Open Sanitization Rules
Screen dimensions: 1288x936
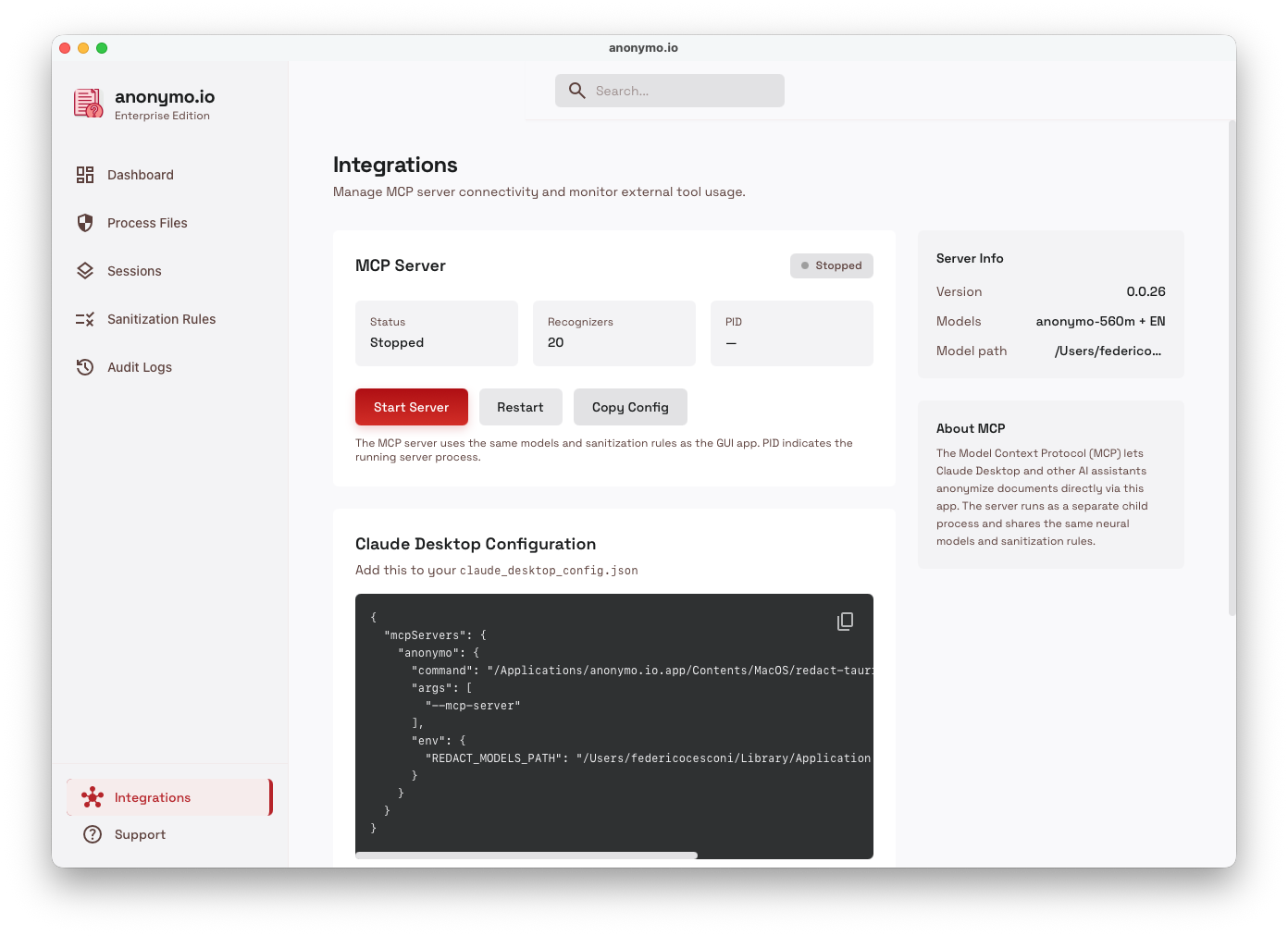click(169, 319)
